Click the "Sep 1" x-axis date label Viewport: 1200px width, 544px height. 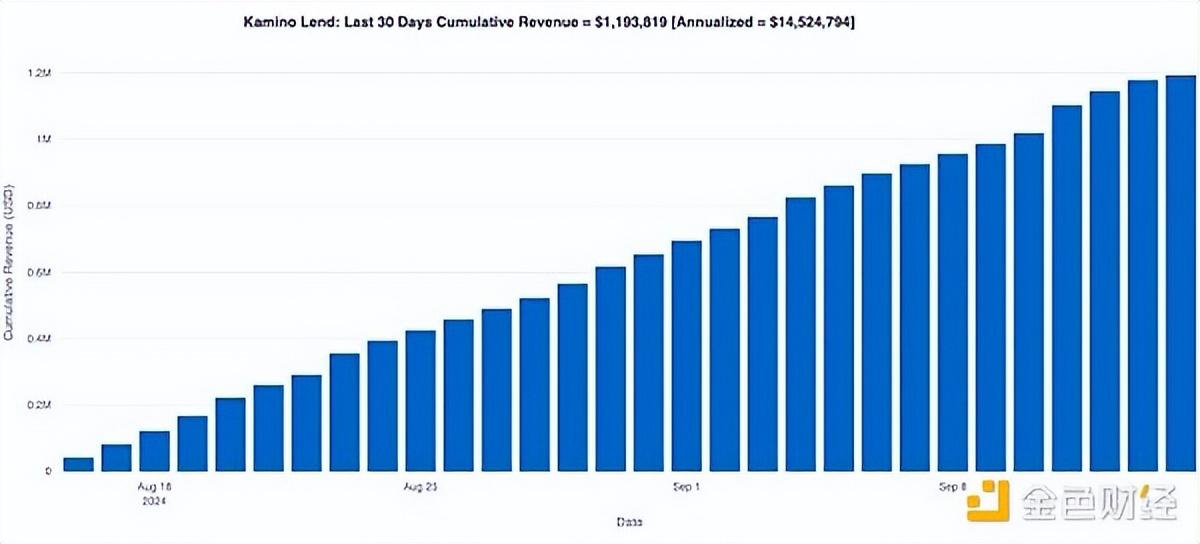686,487
